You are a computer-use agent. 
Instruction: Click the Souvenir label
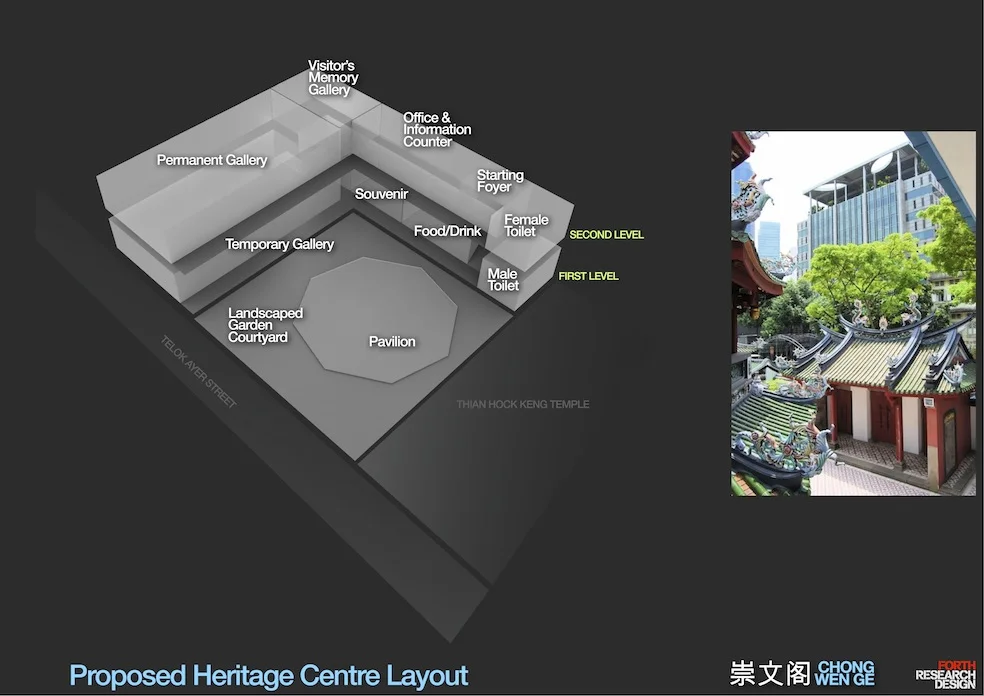click(x=382, y=194)
